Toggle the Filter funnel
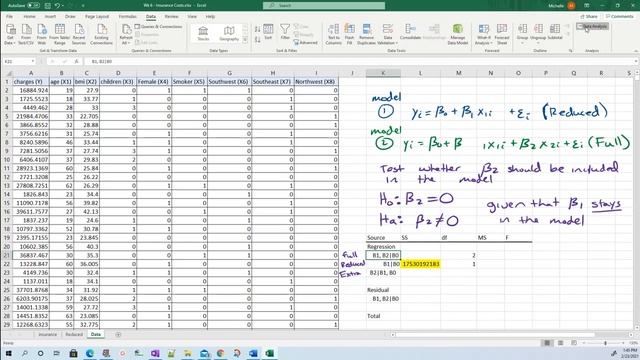640x360 pixels. (x=285, y=32)
